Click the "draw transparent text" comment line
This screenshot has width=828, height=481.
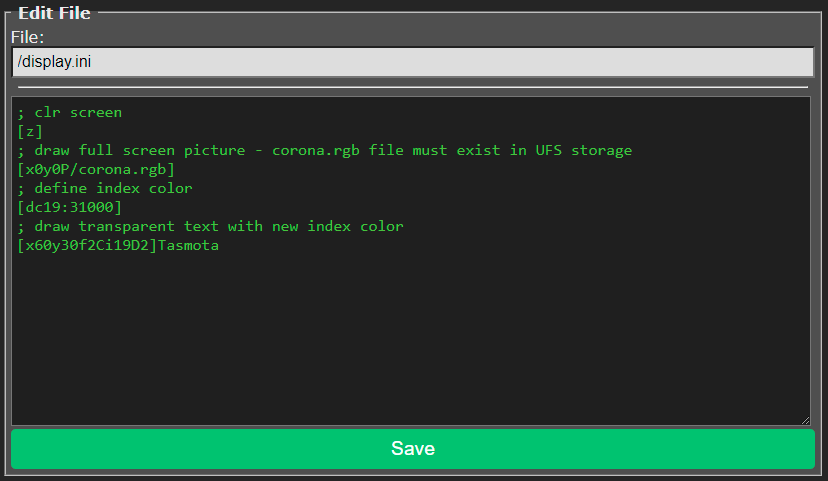pyautogui.click(x=210, y=226)
